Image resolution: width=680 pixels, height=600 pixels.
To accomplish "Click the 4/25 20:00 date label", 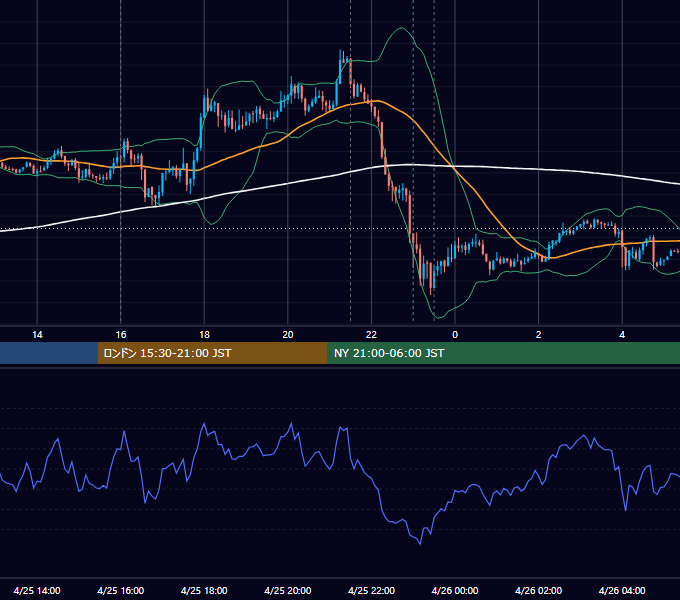I will [x=288, y=590].
